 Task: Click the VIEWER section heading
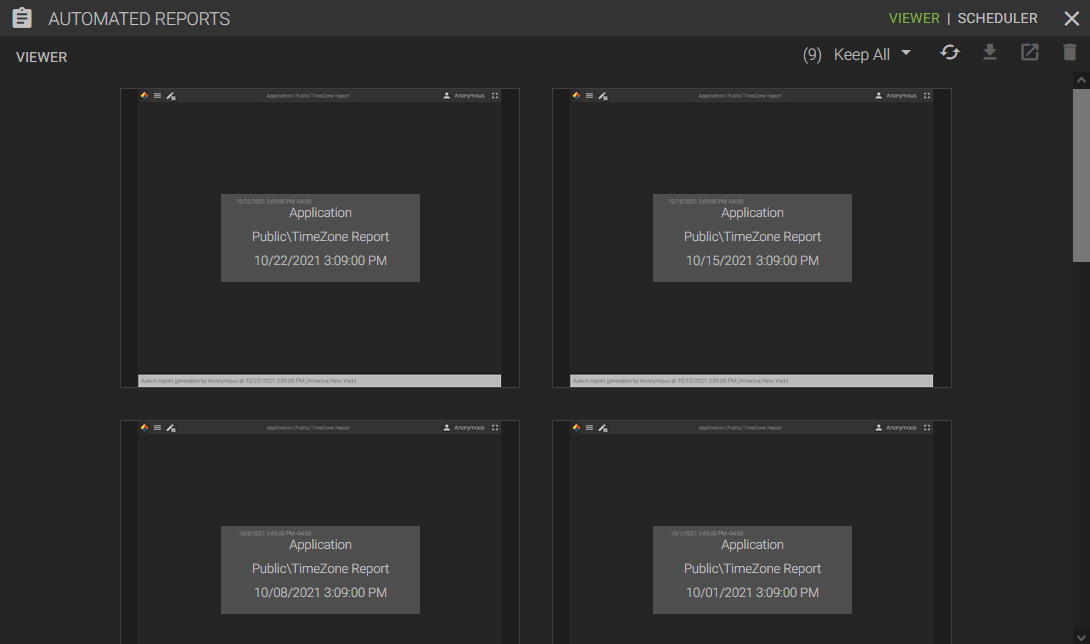tap(42, 58)
